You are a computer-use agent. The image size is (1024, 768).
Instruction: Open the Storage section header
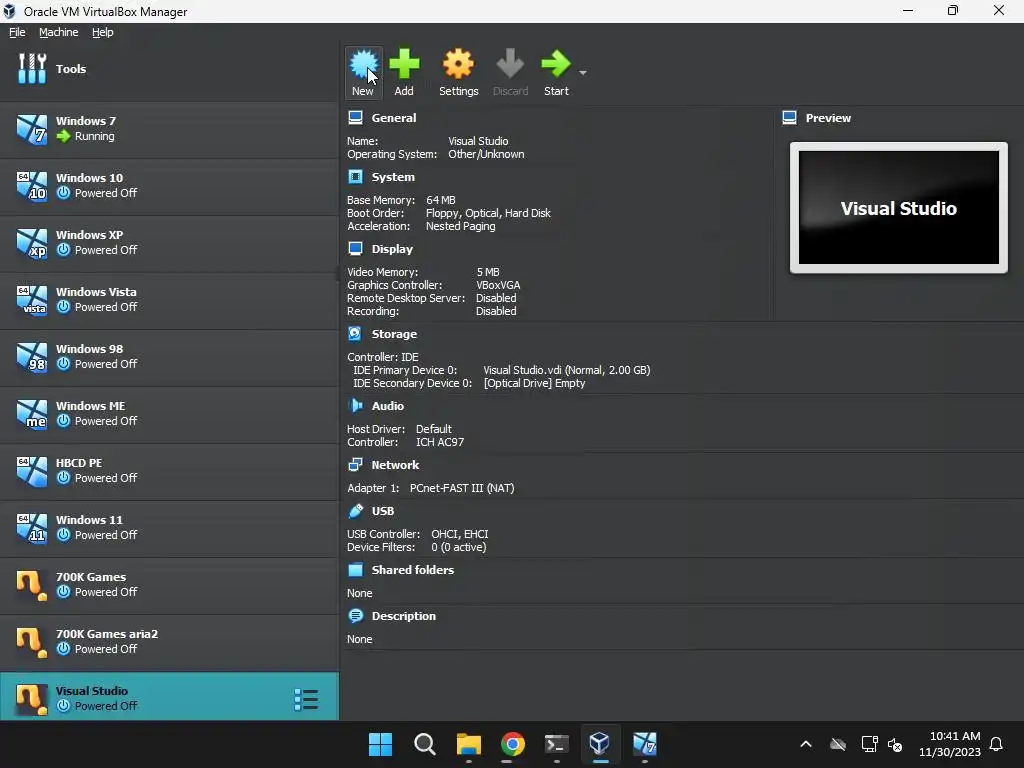[394, 334]
